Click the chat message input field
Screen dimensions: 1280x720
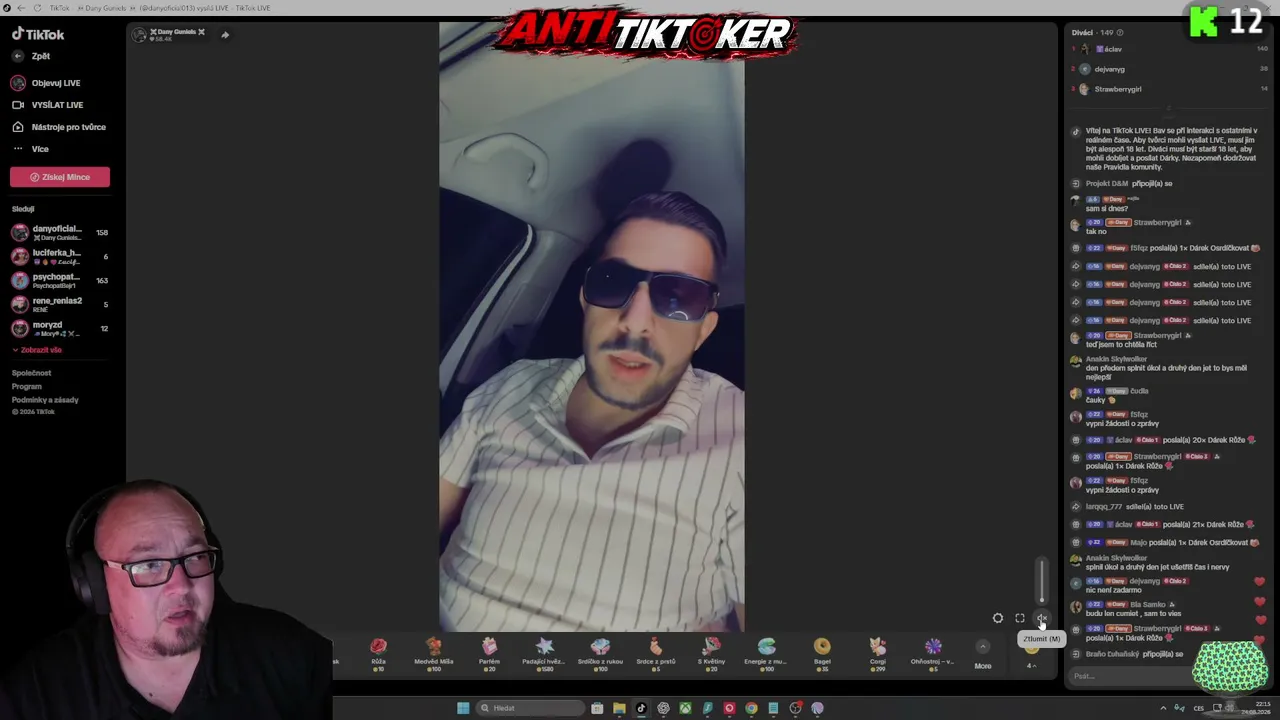click(1130, 676)
